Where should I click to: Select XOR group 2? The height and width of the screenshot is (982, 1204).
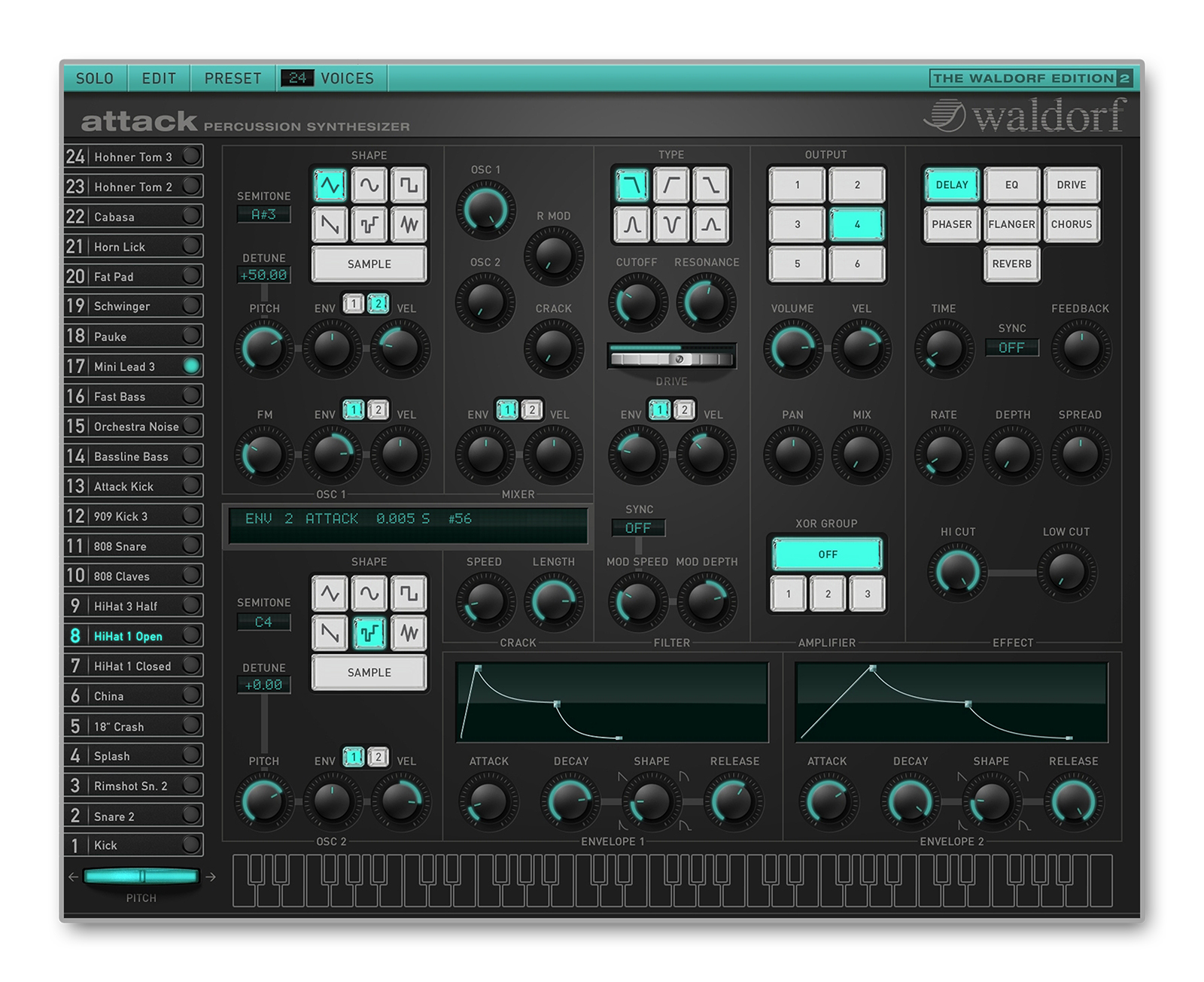[x=828, y=594]
